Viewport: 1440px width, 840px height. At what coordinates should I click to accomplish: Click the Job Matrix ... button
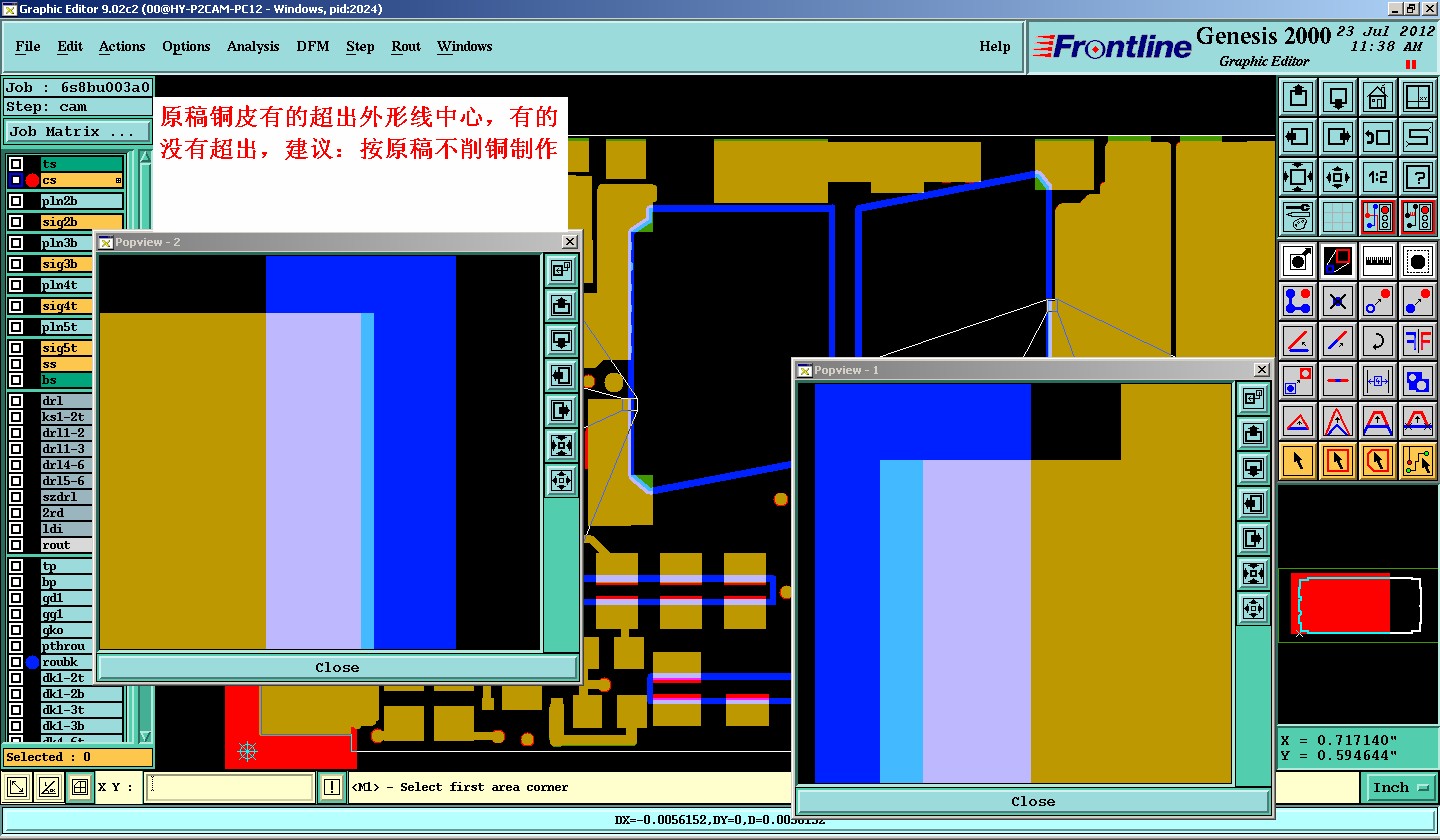(x=78, y=131)
